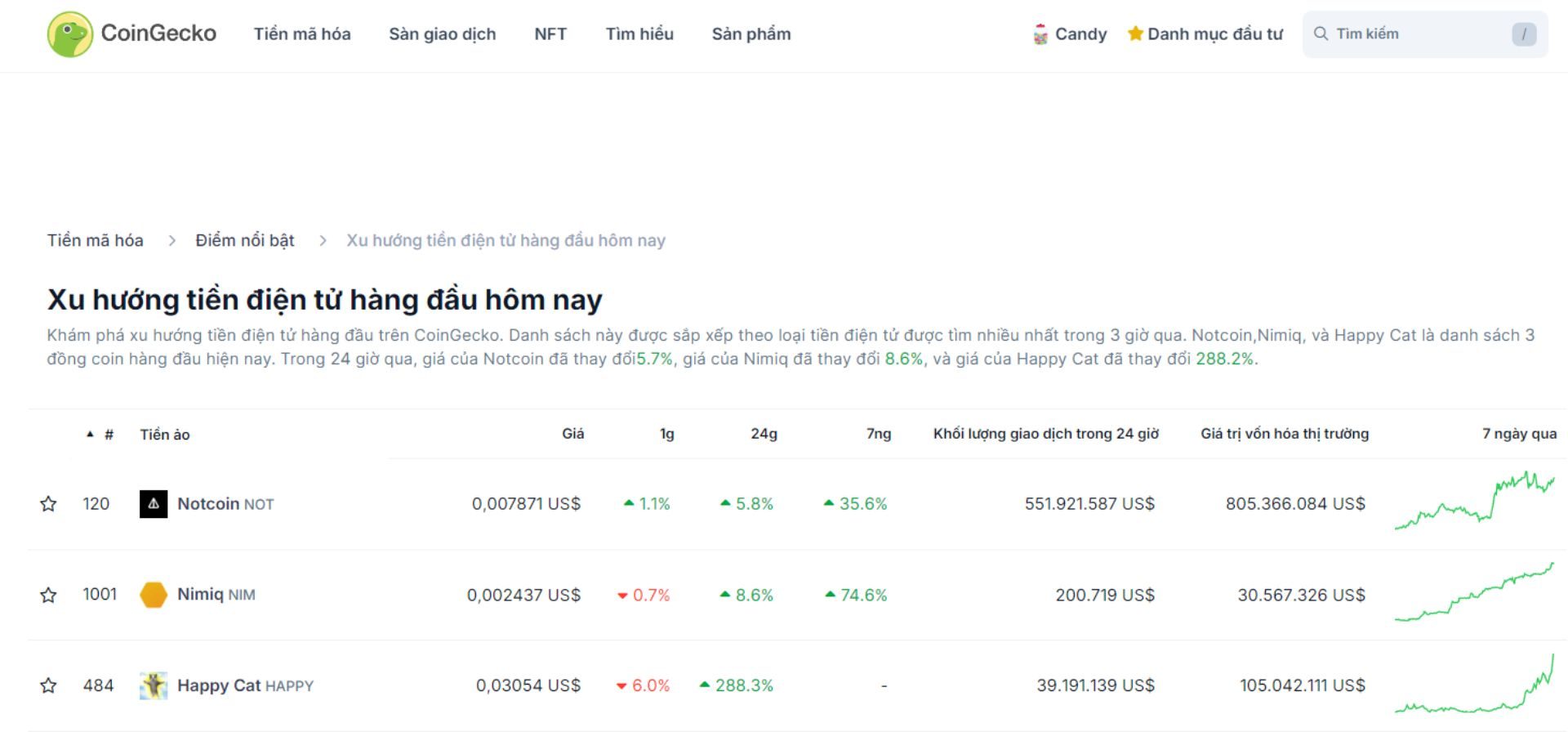Click Notcoin price 0,007871 US$
Screen dimensions: 1568x732
(526, 504)
